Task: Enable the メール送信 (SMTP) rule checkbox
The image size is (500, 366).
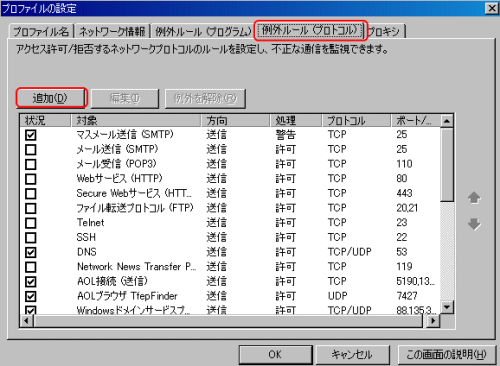Action: (31, 150)
